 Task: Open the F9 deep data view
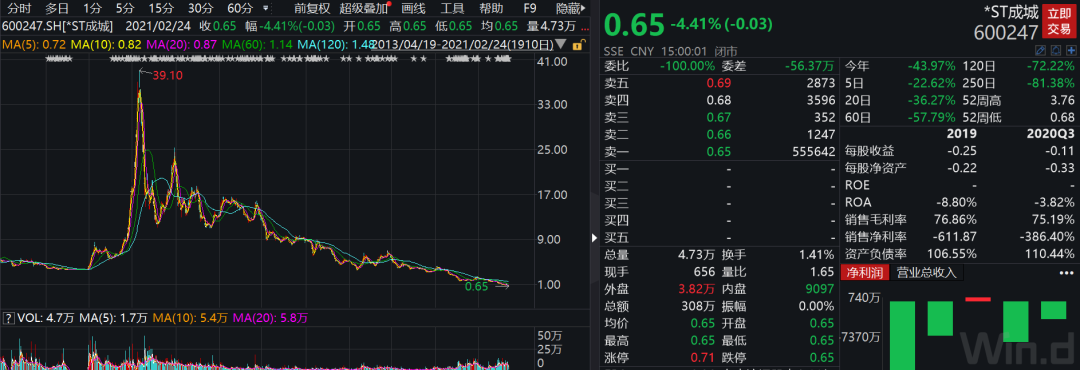point(530,9)
